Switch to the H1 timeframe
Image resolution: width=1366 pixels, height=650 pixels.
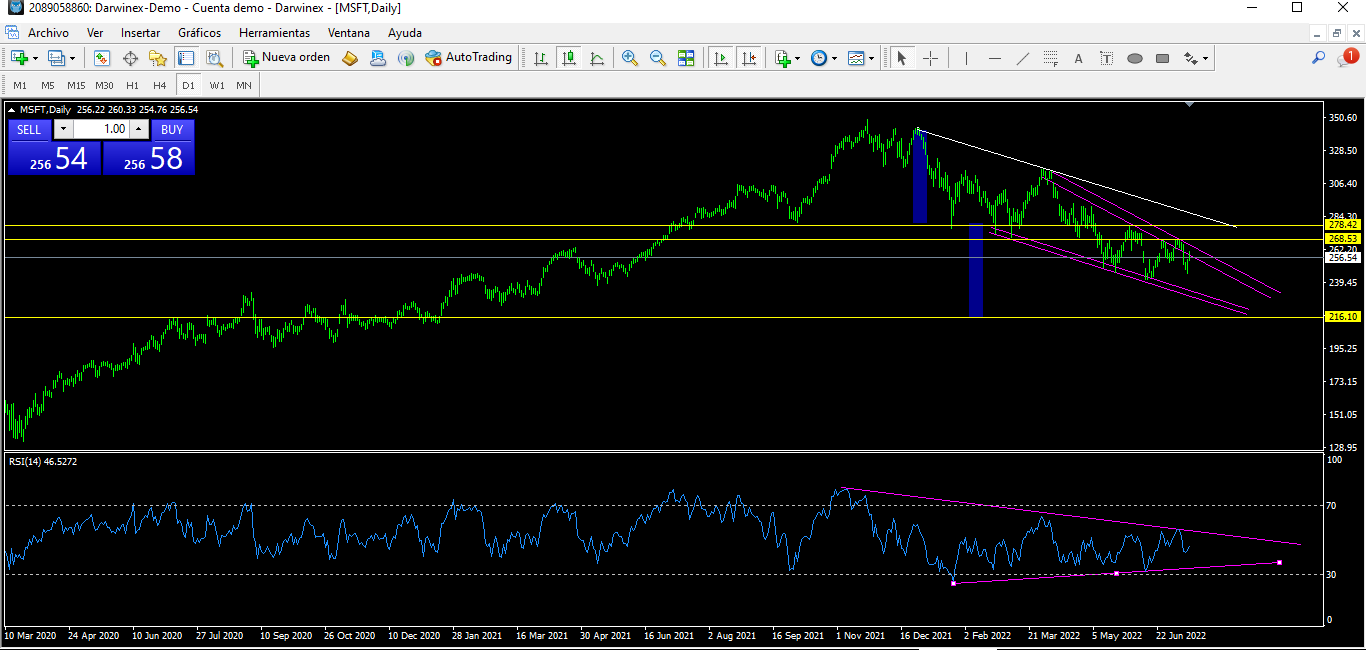coord(132,85)
